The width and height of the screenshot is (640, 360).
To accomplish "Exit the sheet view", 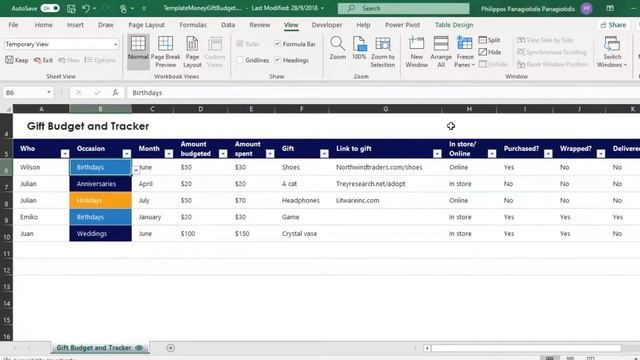I will coord(43,60).
